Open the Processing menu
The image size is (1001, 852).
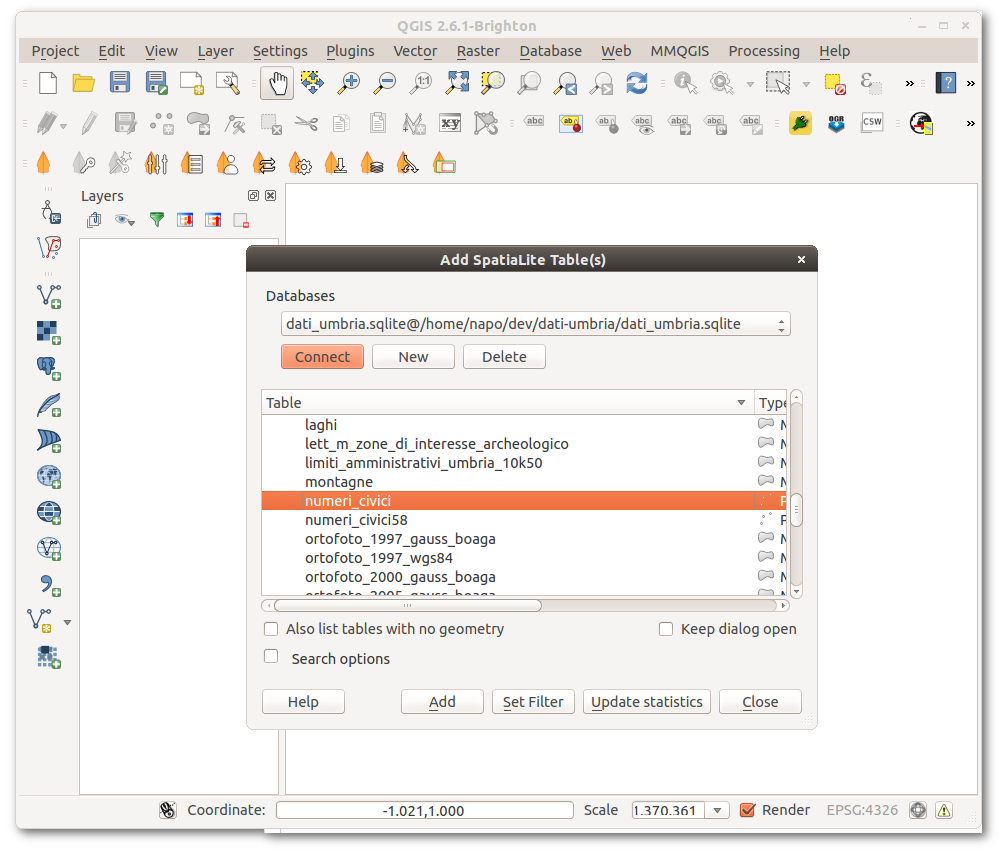pyautogui.click(x=764, y=51)
